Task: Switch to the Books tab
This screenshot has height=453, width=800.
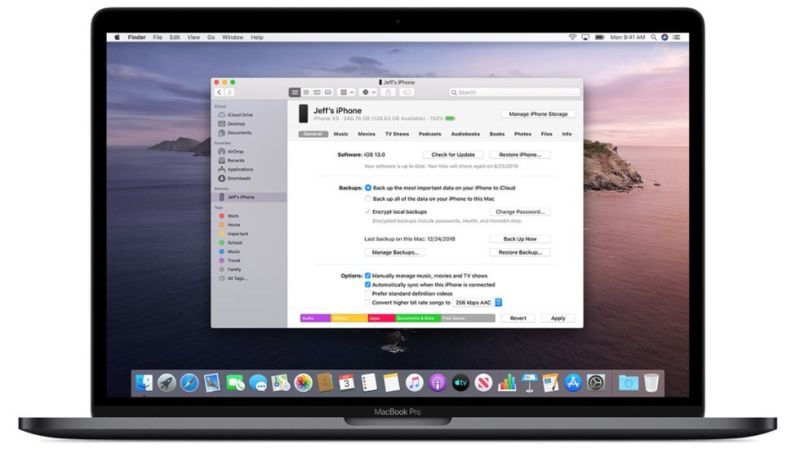Action: click(x=497, y=134)
